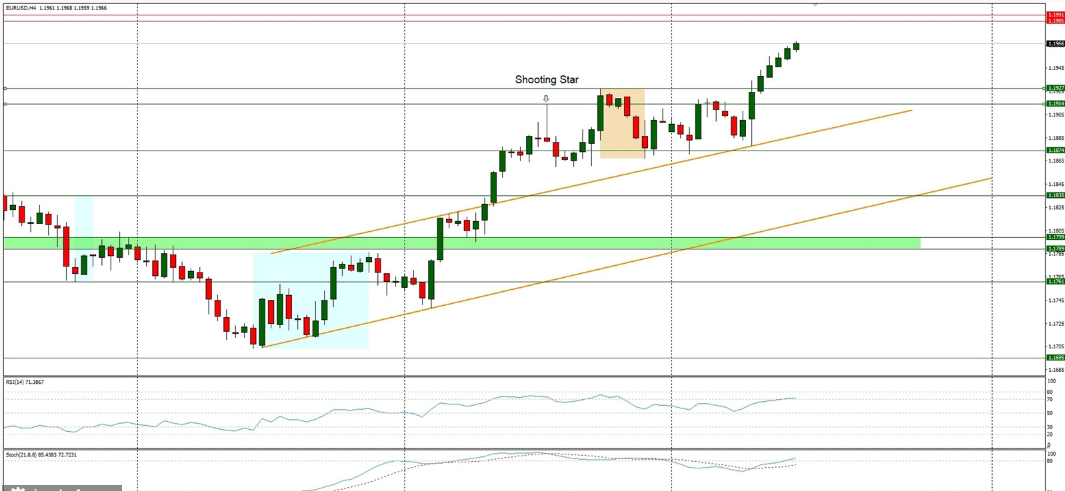The height and width of the screenshot is (491, 1065).
Task: Click the latest green candle at 1.1966
Action: tap(796, 46)
